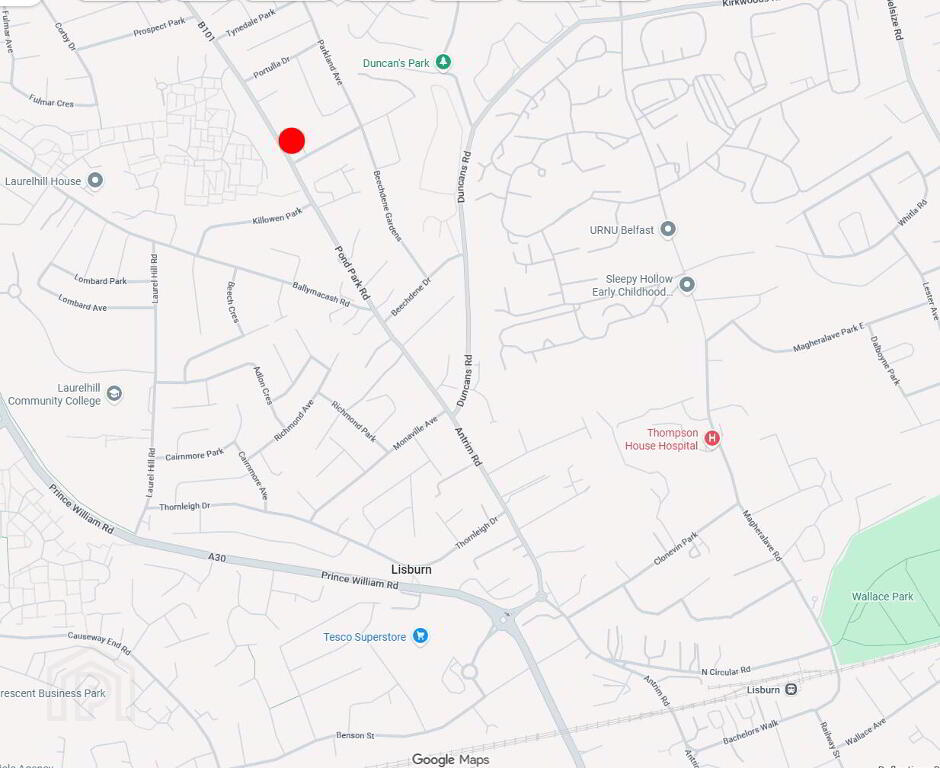The image size is (940, 768).
Task: Click the red location marker dot
Action: pos(292,140)
